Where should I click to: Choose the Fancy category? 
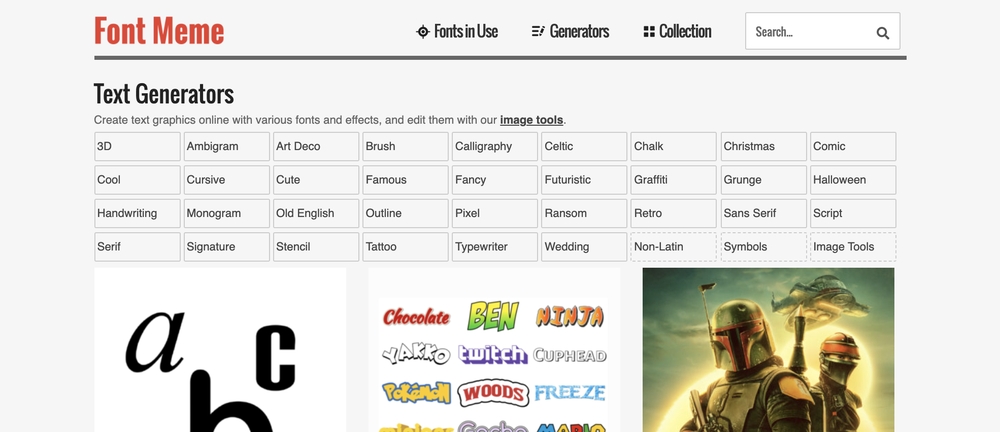pyautogui.click(x=495, y=180)
